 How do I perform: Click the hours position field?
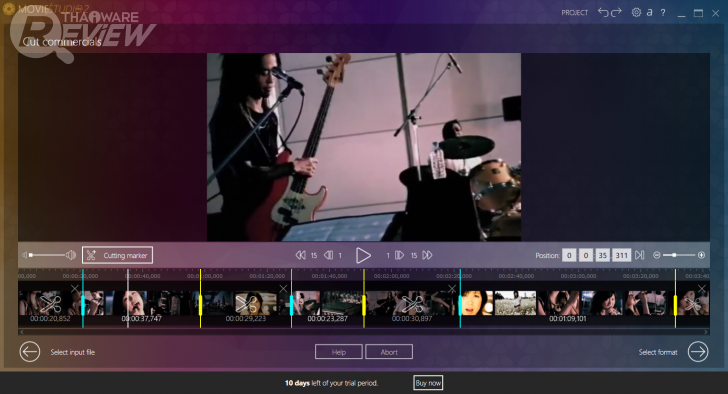point(569,255)
